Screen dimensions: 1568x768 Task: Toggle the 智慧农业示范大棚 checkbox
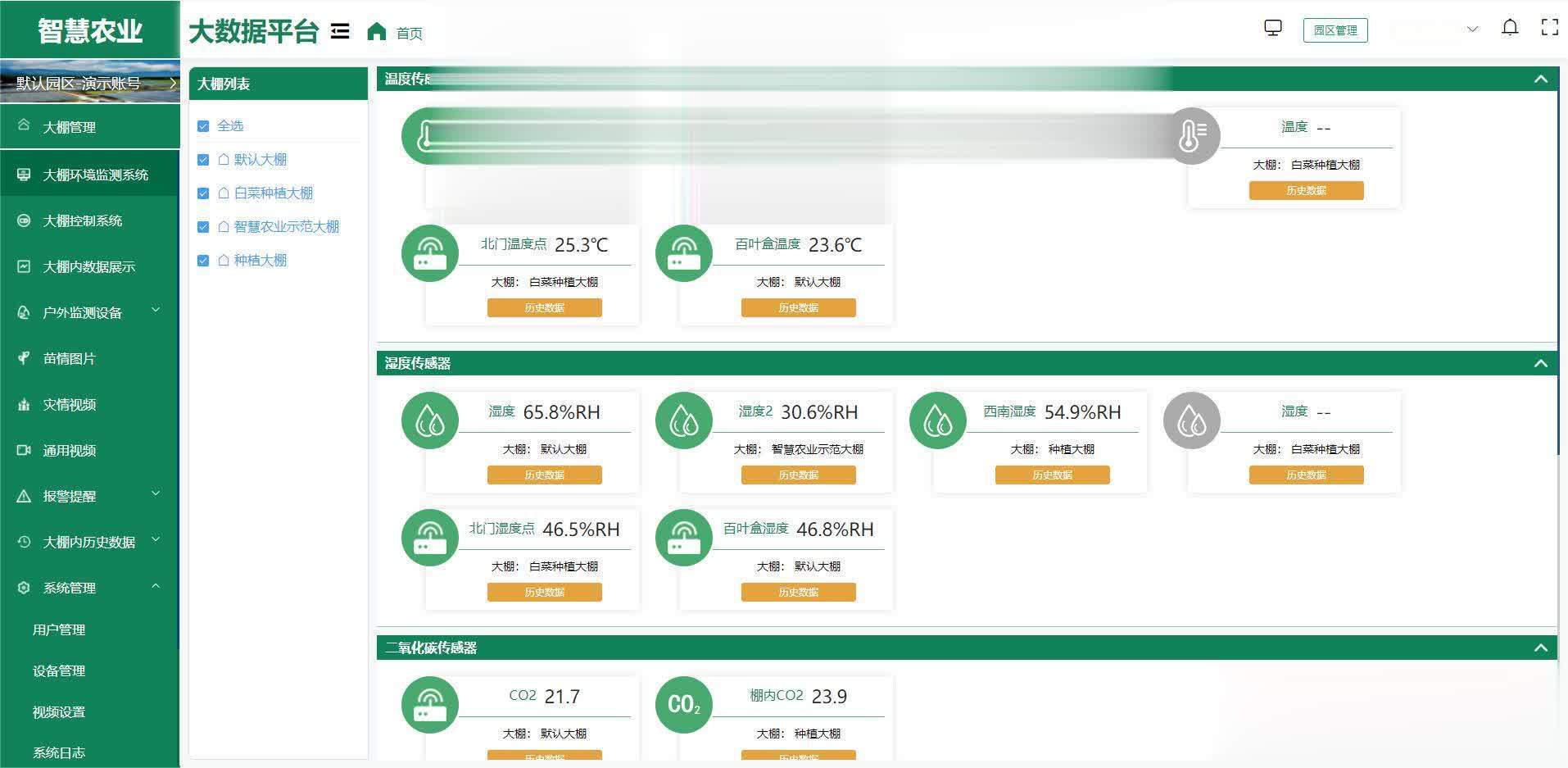point(203,227)
